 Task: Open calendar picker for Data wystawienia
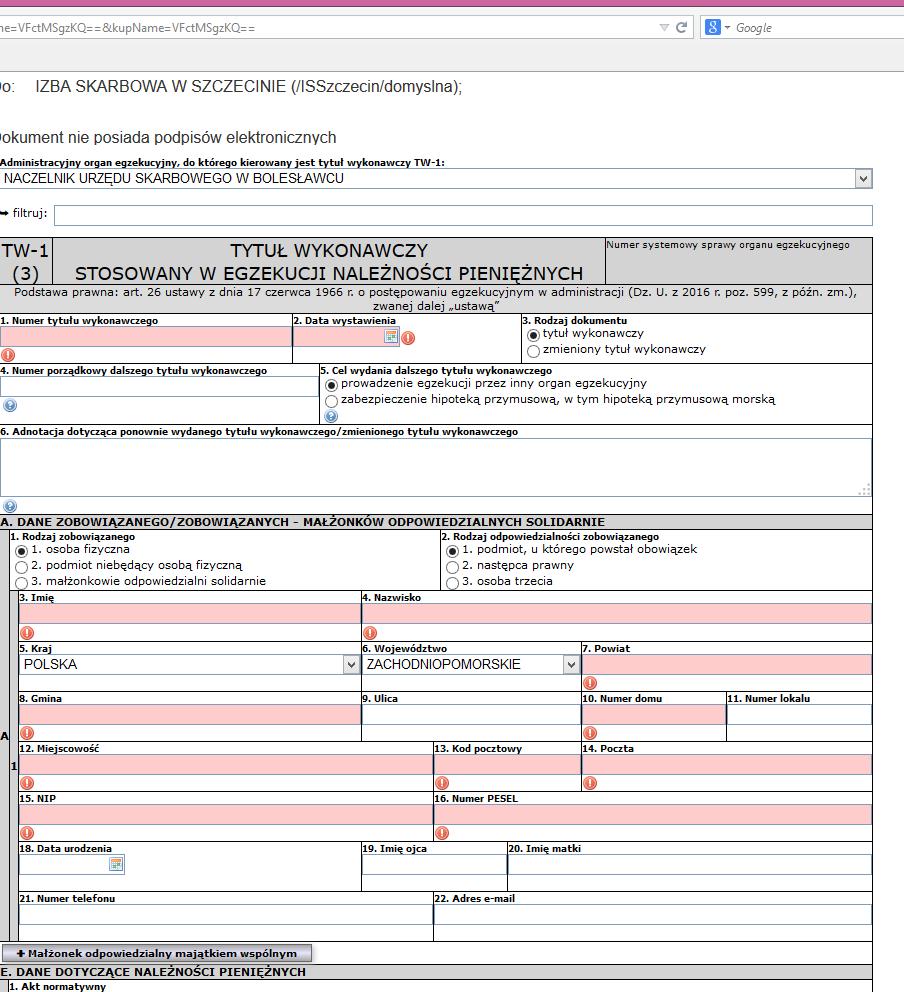[391, 337]
